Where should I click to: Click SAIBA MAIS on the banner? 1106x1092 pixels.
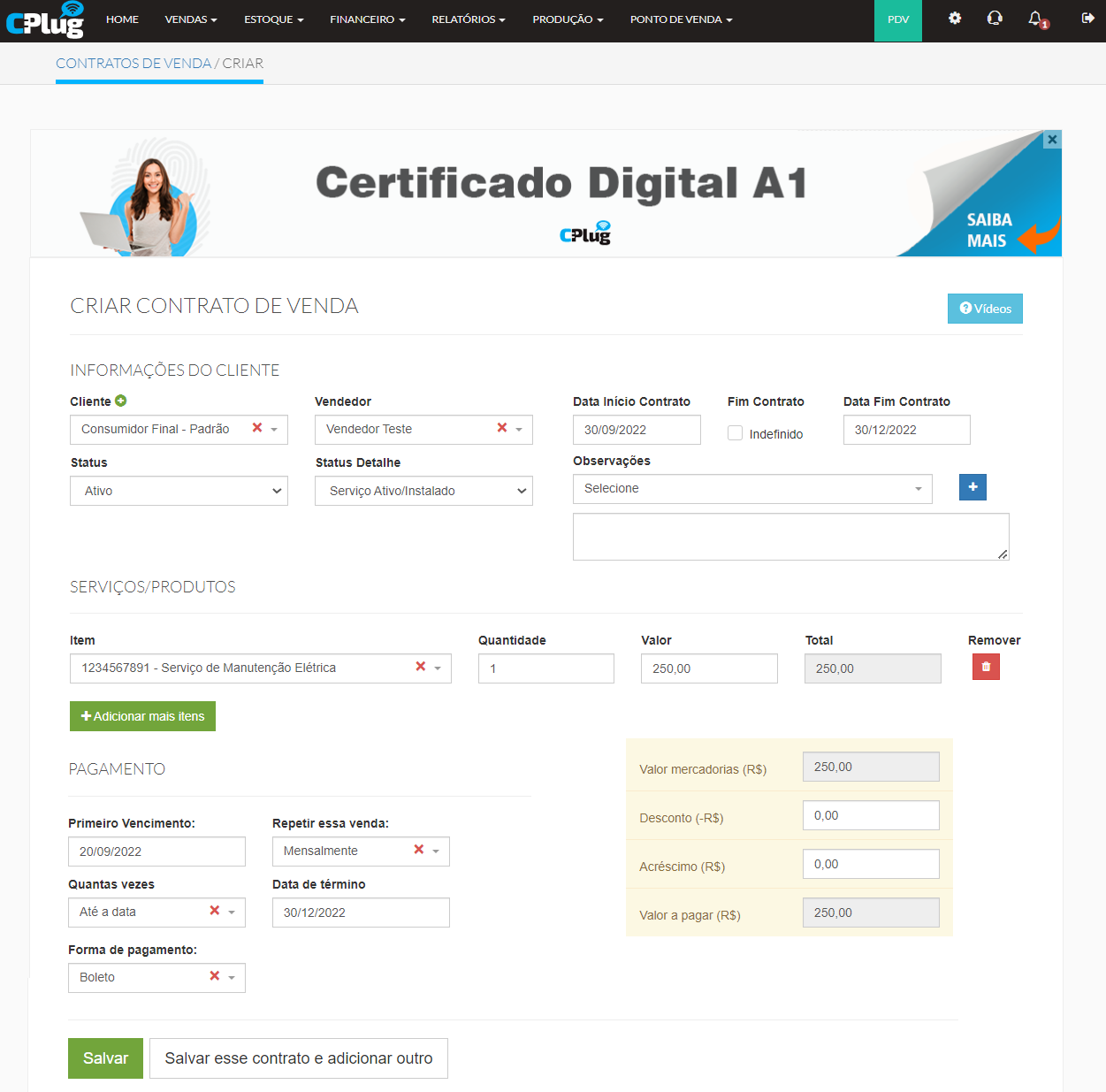tap(988, 230)
